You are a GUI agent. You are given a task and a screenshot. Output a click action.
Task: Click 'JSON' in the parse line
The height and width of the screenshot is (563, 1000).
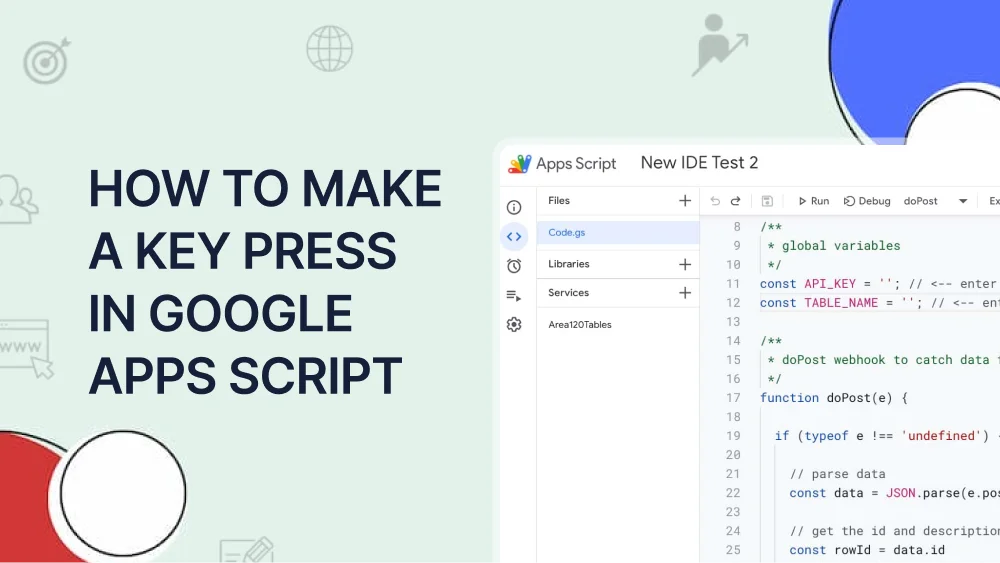coord(901,493)
